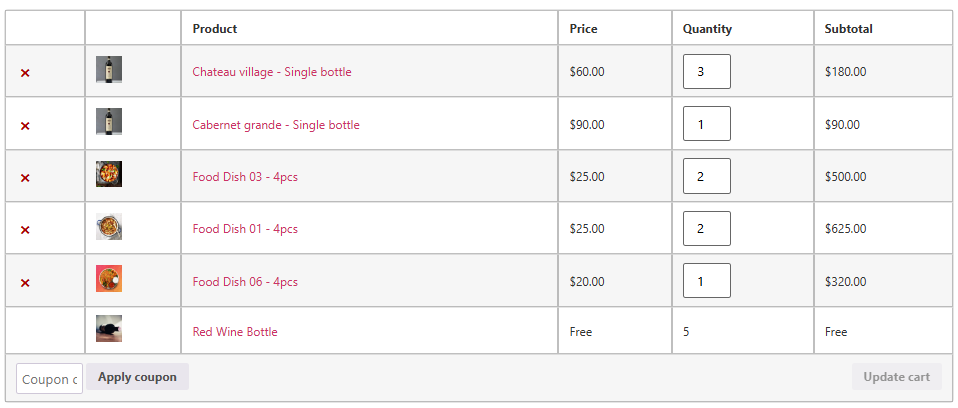The image size is (958, 408).
Task: Click Cabernet grande bottle thumbnail image
Action: (x=109, y=122)
